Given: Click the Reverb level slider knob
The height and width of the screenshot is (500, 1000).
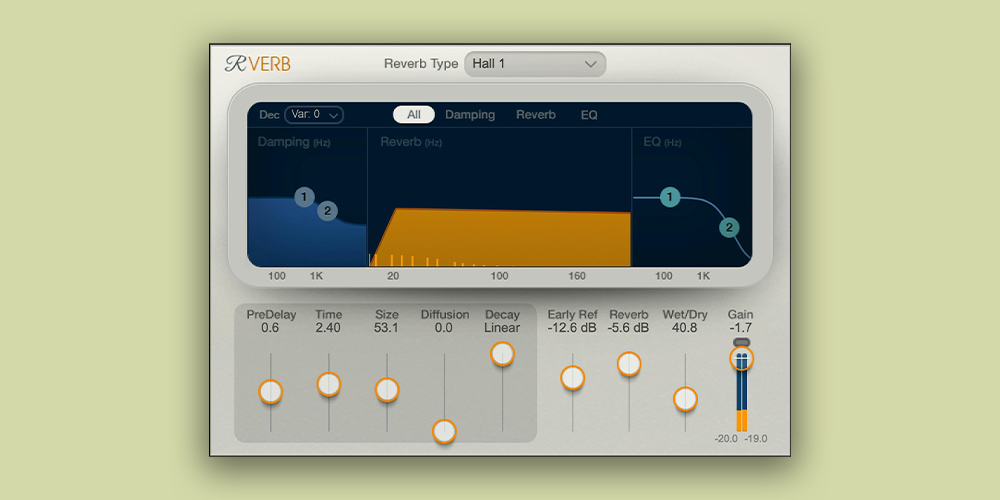Looking at the screenshot, I should (x=629, y=364).
